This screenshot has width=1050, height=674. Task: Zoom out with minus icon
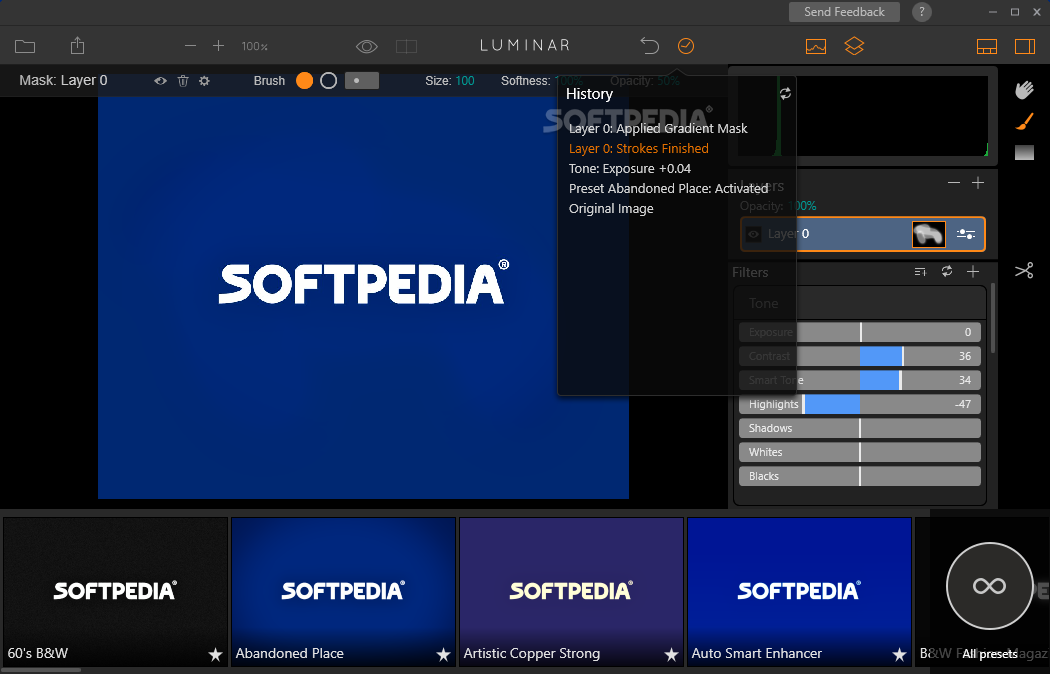pos(190,46)
